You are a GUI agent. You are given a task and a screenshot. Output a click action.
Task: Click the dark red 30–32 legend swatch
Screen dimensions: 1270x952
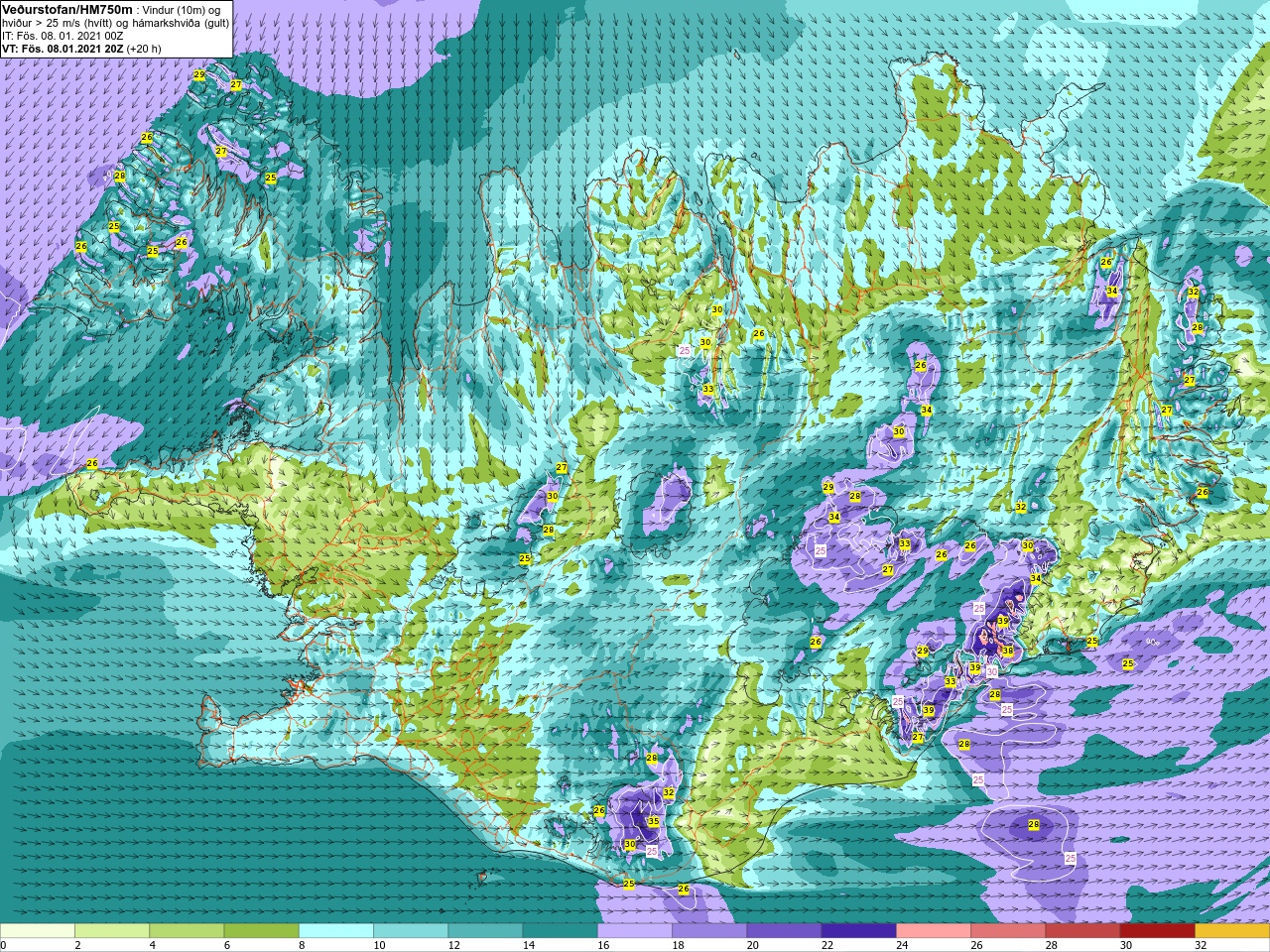[x=1158, y=931]
